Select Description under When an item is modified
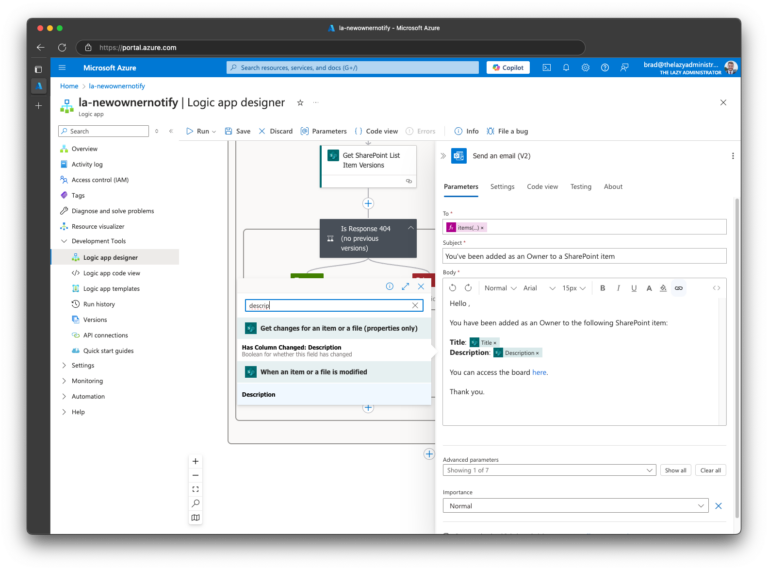The image size is (768, 570). click(x=335, y=395)
